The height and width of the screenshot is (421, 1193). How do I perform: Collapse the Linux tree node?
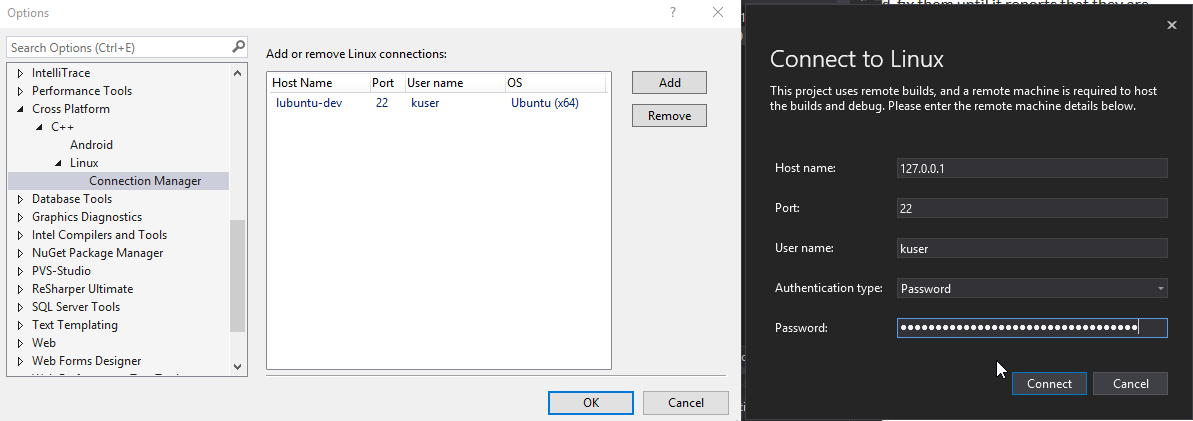pos(59,163)
